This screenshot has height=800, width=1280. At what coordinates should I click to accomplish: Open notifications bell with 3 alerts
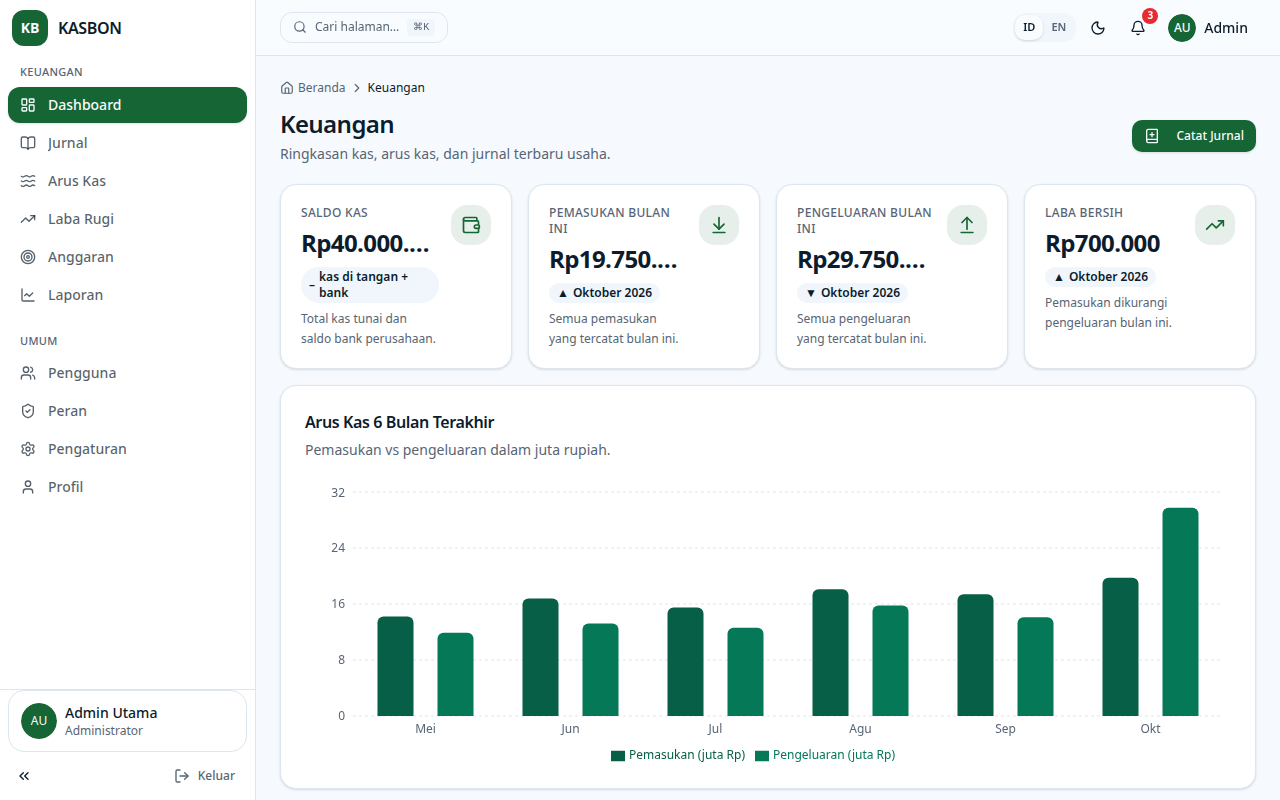tap(1138, 28)
